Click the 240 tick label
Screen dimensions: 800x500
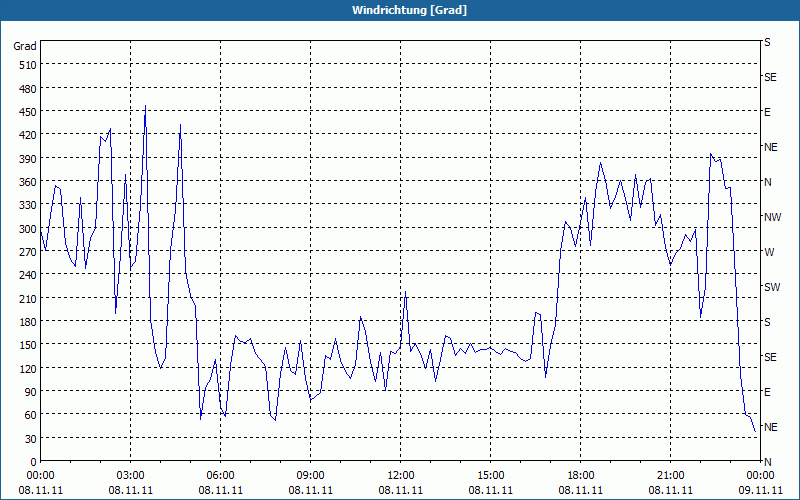tap(28, 275)
